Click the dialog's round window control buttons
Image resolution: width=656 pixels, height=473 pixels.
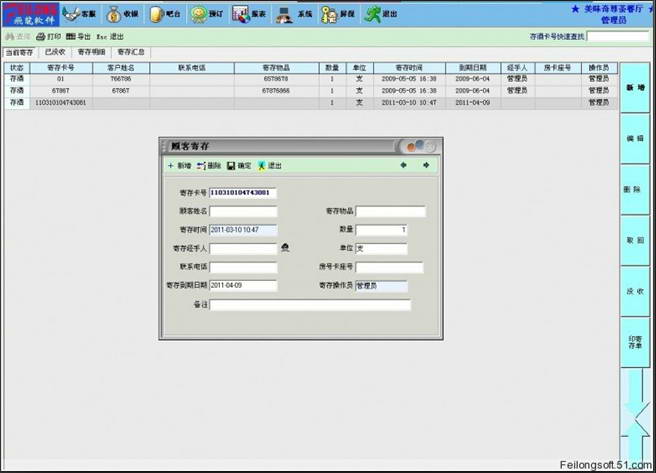[419, 146]
